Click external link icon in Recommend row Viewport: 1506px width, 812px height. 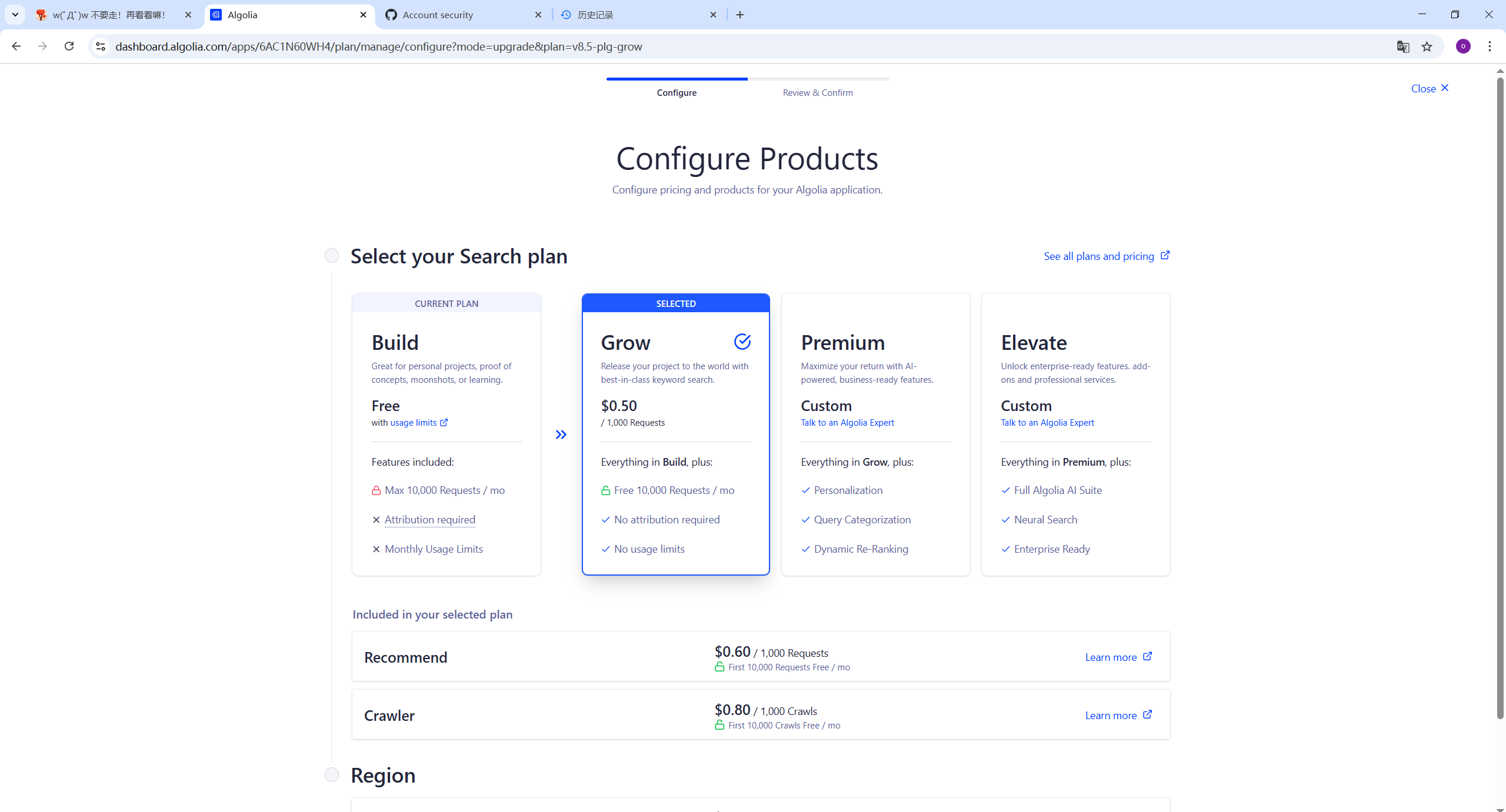pyautogui.click(x=1147, y=656)
